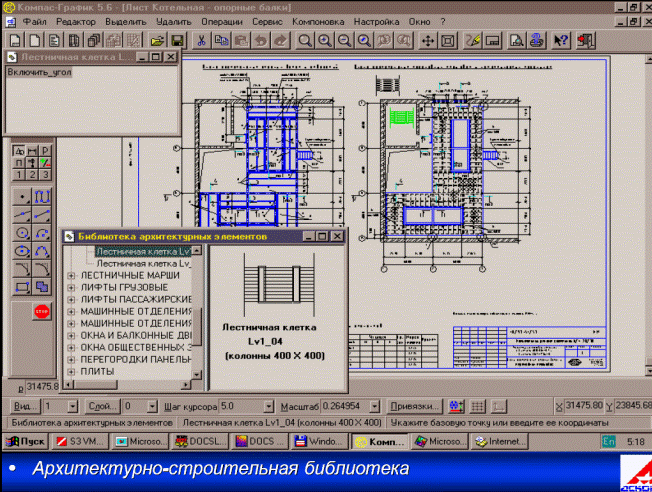Open the Компоновка menu
The width and height of the screenshot is (652, 492).
[x=318, y=22]
